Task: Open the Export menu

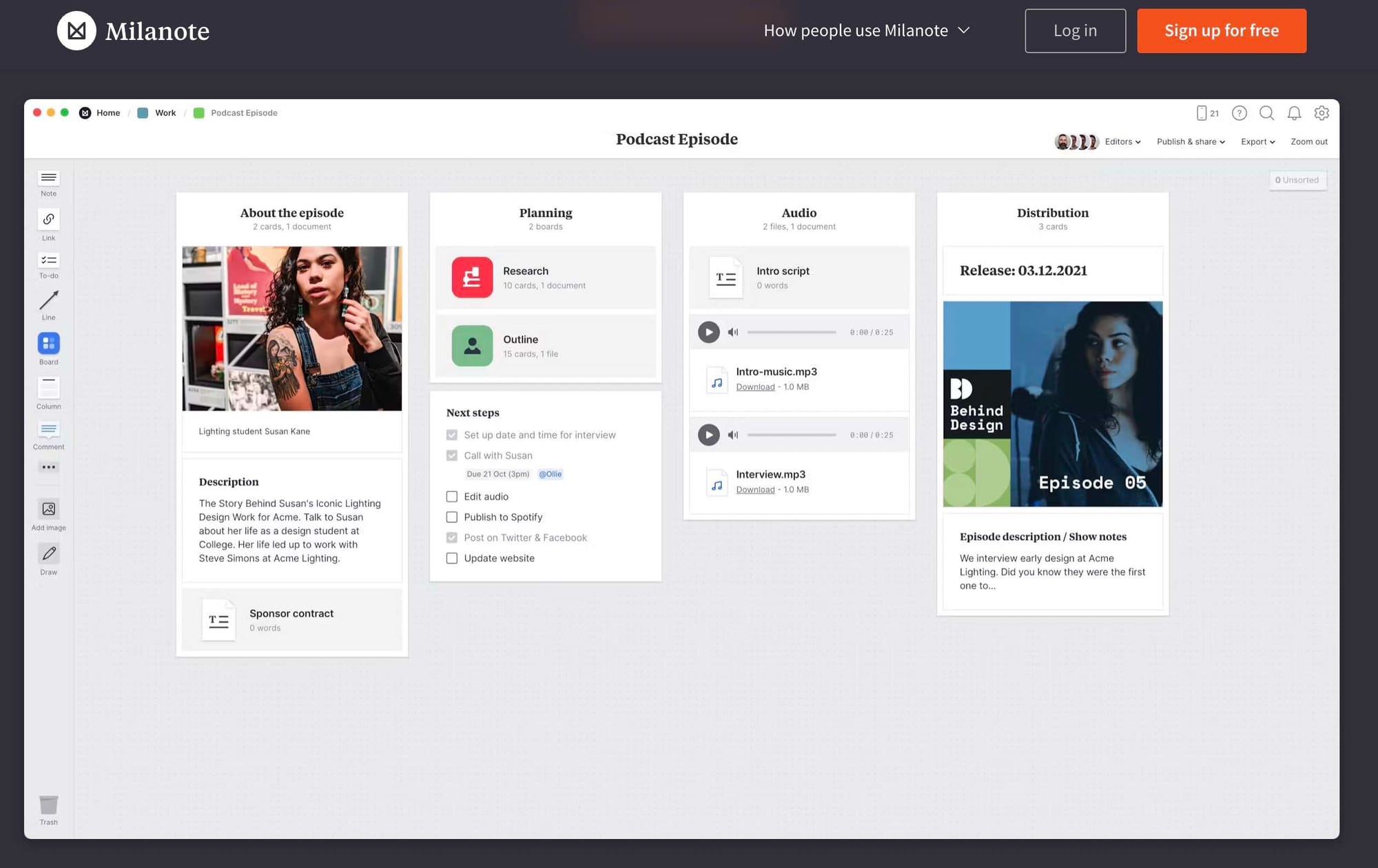Action: tap(1257, 142)
